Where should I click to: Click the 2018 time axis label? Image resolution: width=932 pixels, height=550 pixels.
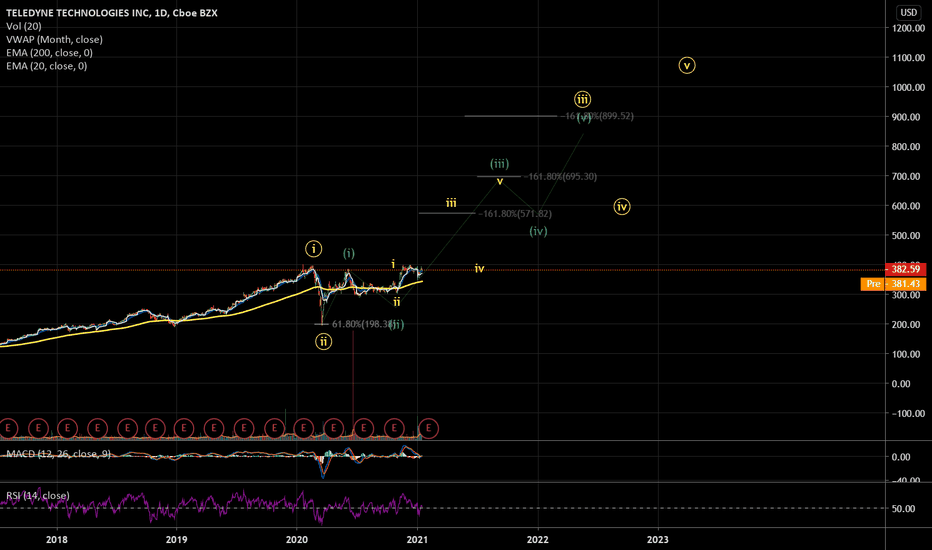57,540
